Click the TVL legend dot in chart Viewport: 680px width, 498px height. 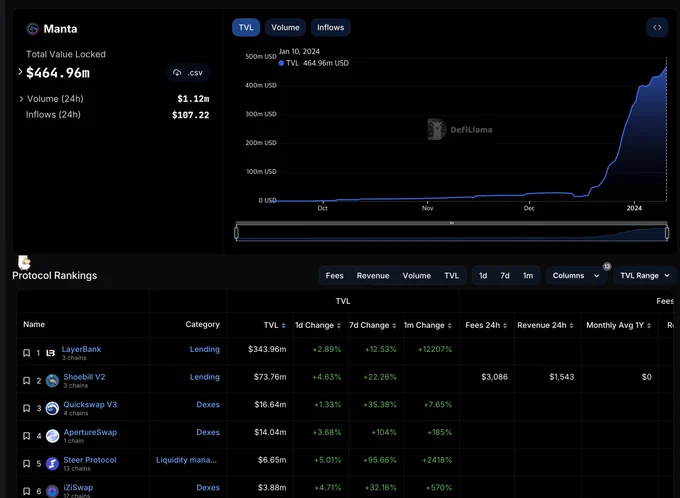coord(281,63)
